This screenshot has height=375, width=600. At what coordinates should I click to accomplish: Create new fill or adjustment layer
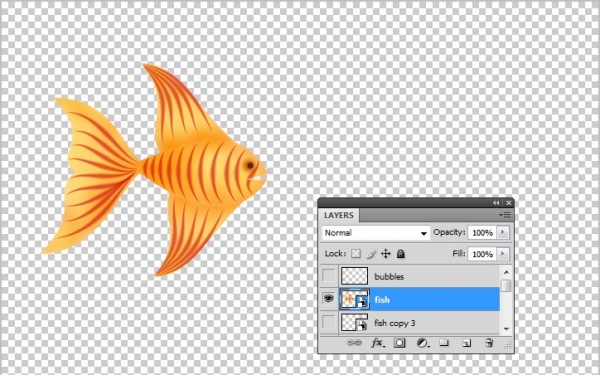[x=422, y=343]
